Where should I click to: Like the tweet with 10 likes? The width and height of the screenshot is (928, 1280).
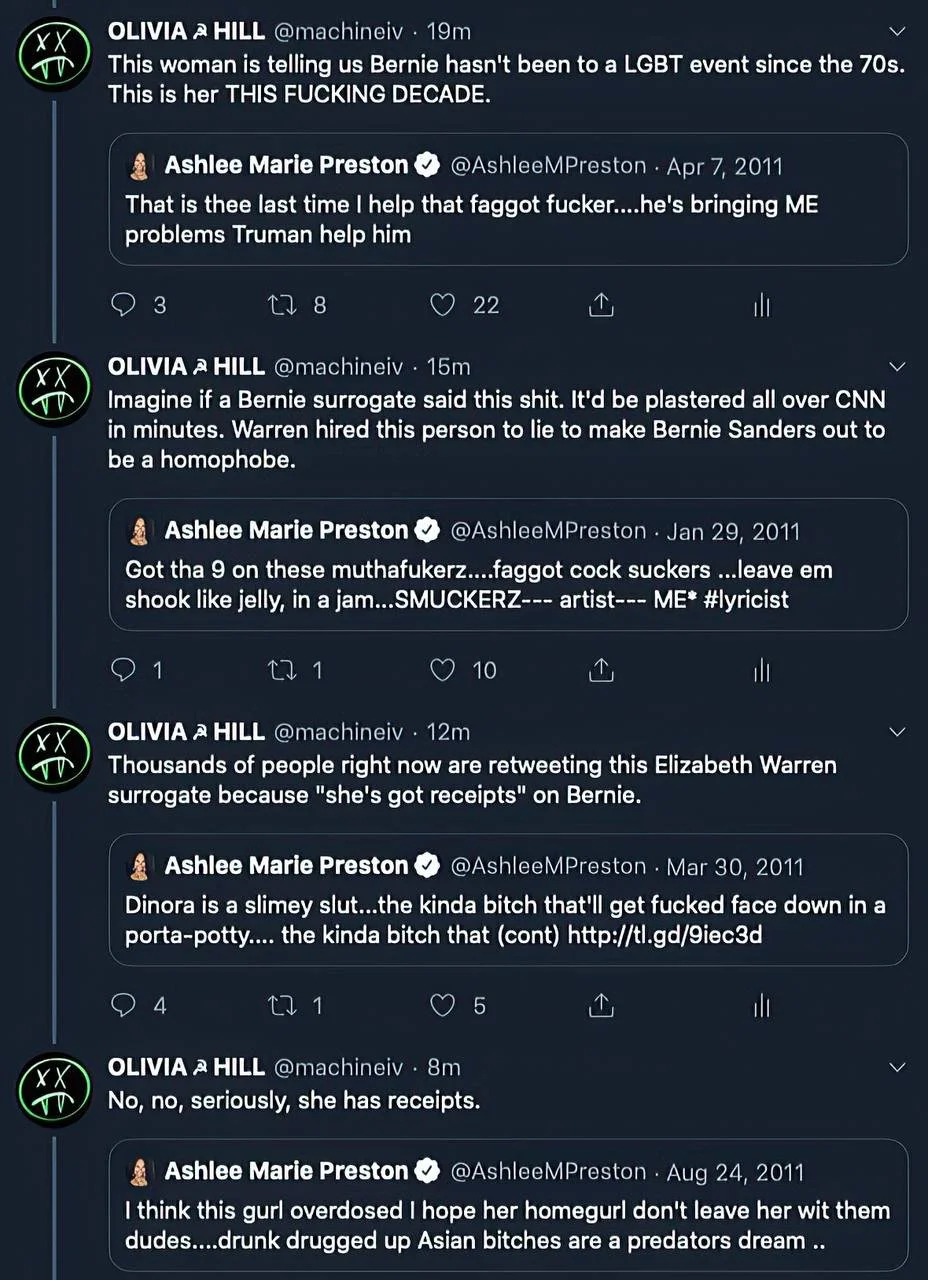[443, 670]
